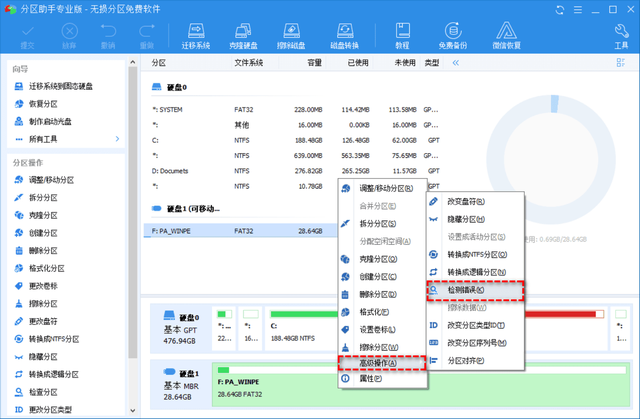Select 更改卷标 in left sidebar
Screen dimensions: 640x419
pos(43,286)
